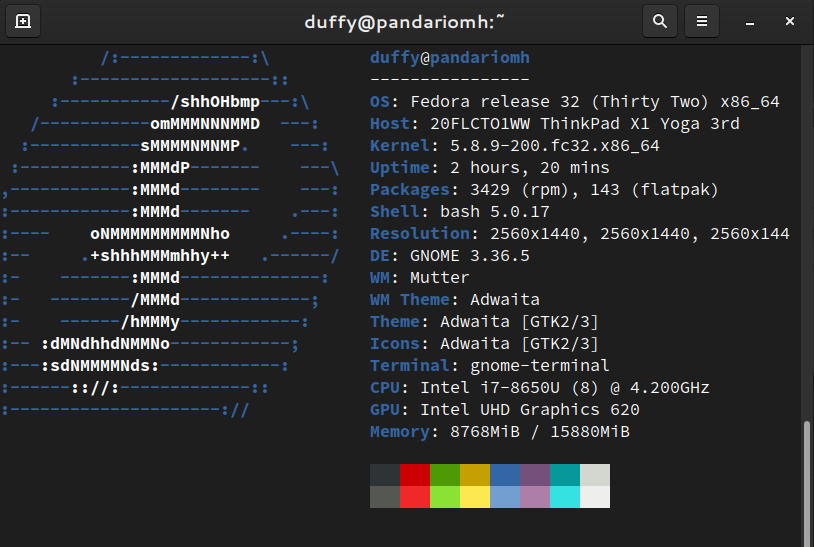Click the Host line ThinkPad X1 Yoga
Screen dimensions: 814x547
(555, 124)
